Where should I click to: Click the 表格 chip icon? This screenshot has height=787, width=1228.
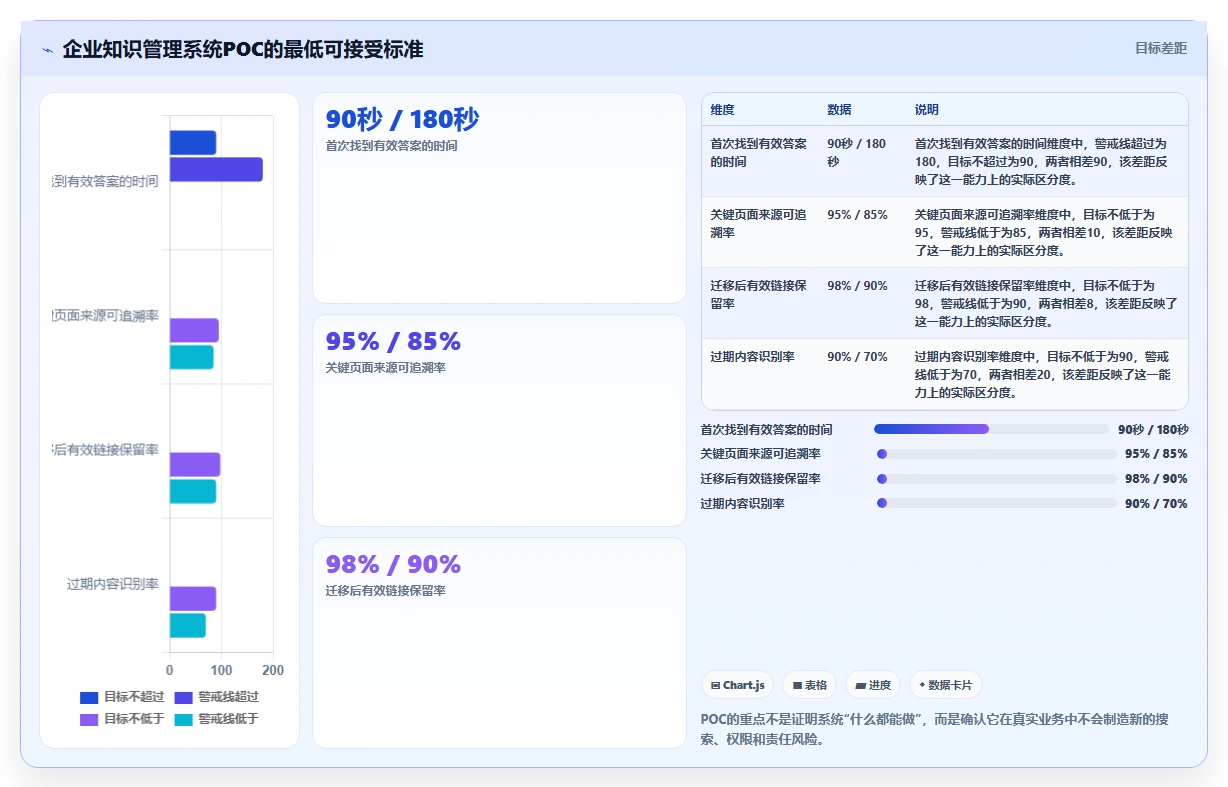coord(797,685)
